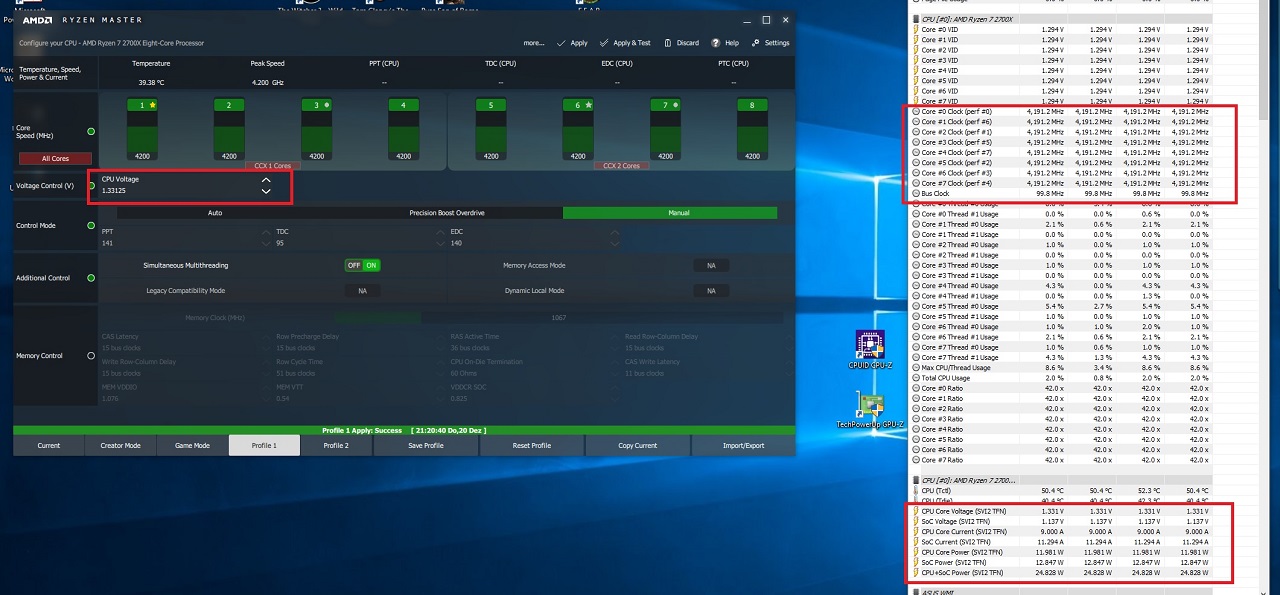Click the Reset Profile button
The width and height of the screenshot is (1280, 595).
click(x=532, y=446)
